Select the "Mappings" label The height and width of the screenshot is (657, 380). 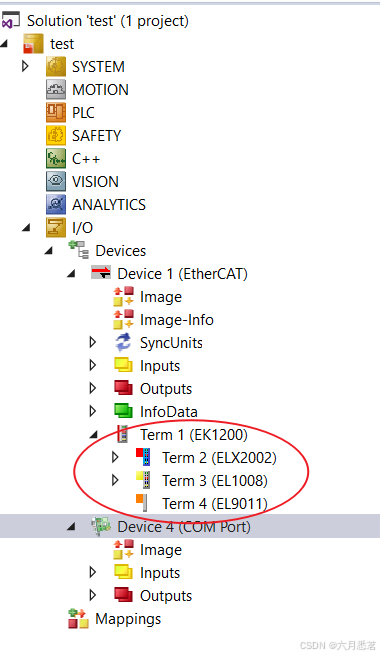tap(128, 619)
